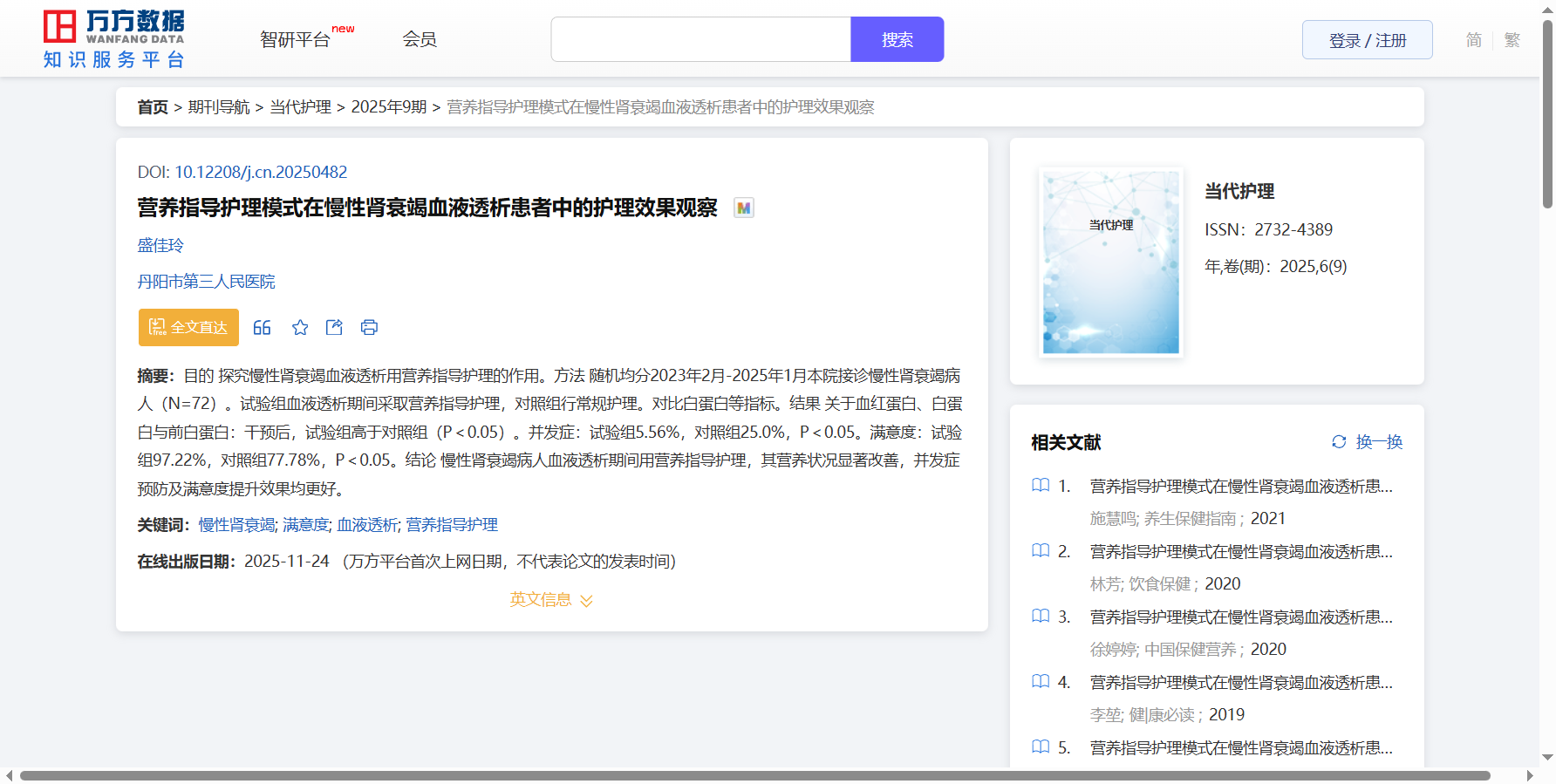This screenshot has height=784, width=1556.
Task: Open author link 盛佳玲
Action: (160, 246)
